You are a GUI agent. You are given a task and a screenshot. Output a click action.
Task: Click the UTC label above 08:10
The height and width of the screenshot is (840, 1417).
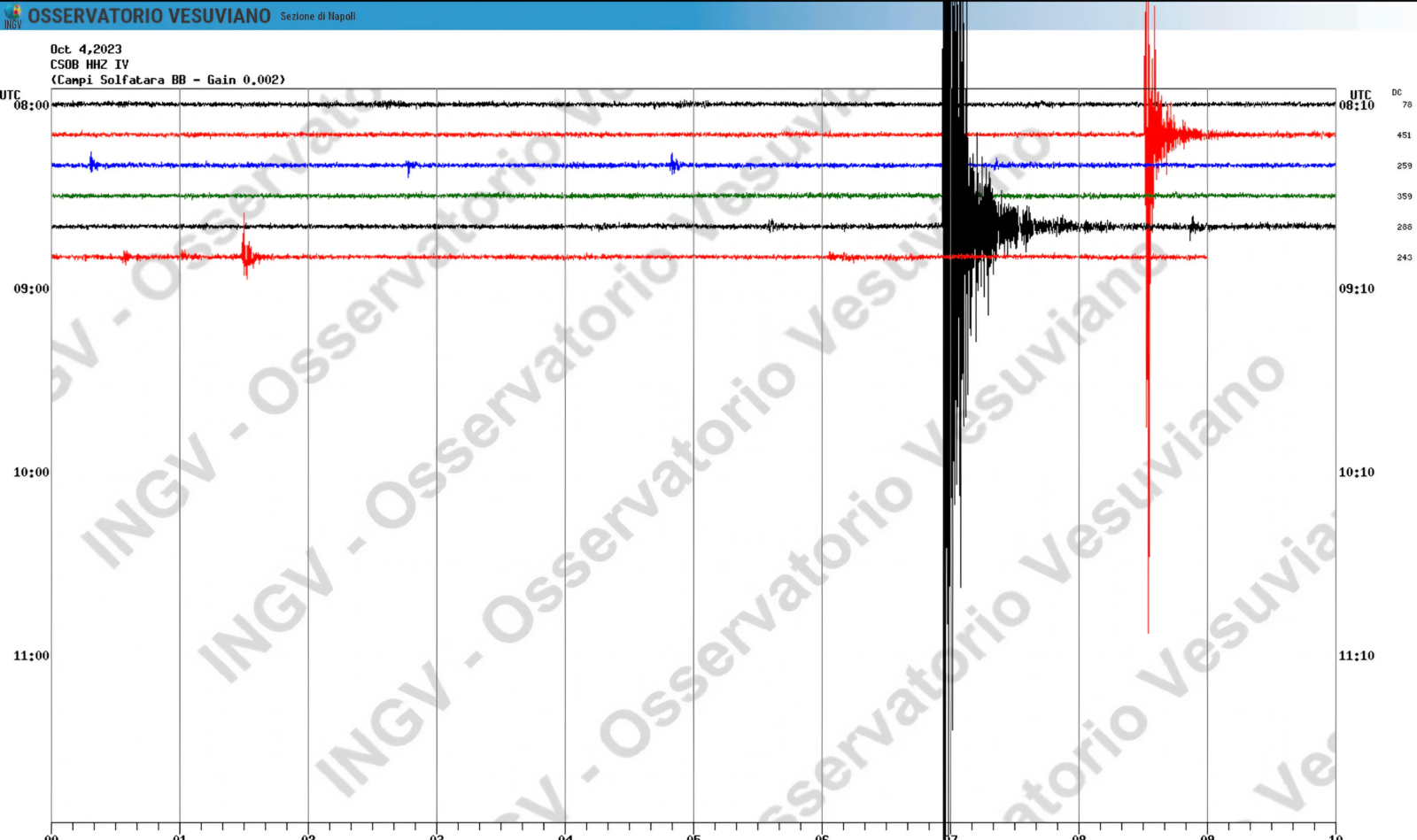(x=1360, y=95)
